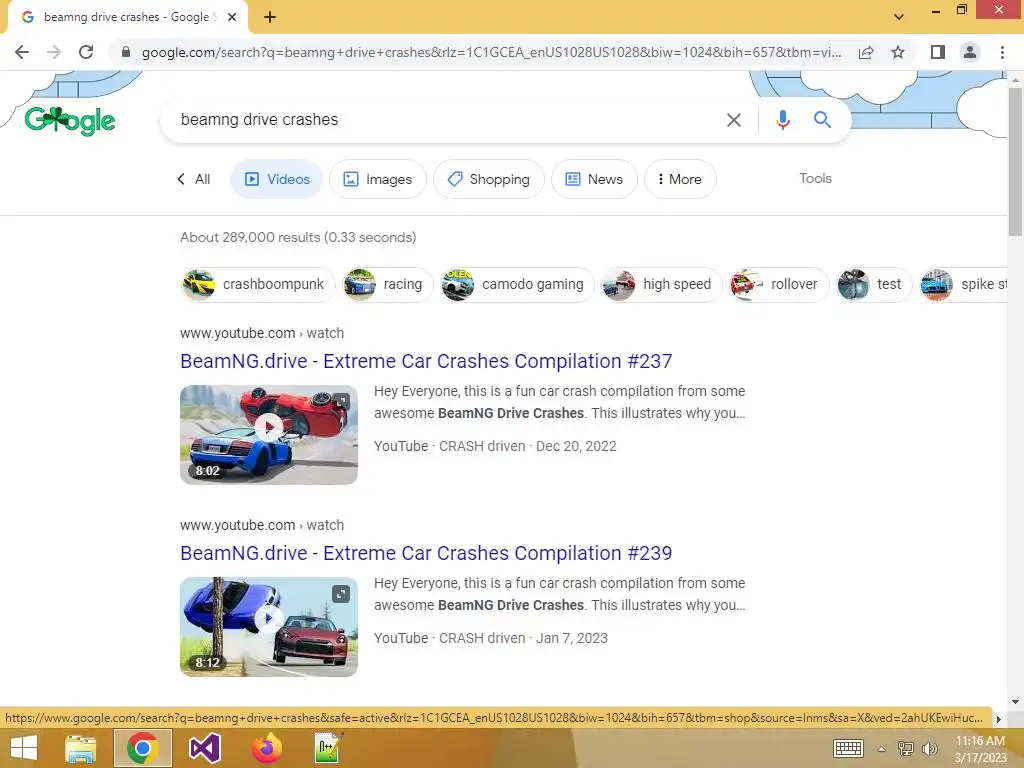The height and width of the screenshot is (768, 1024).
Task: Click the scrollbar down arrow
Action: coord(1015,701)
